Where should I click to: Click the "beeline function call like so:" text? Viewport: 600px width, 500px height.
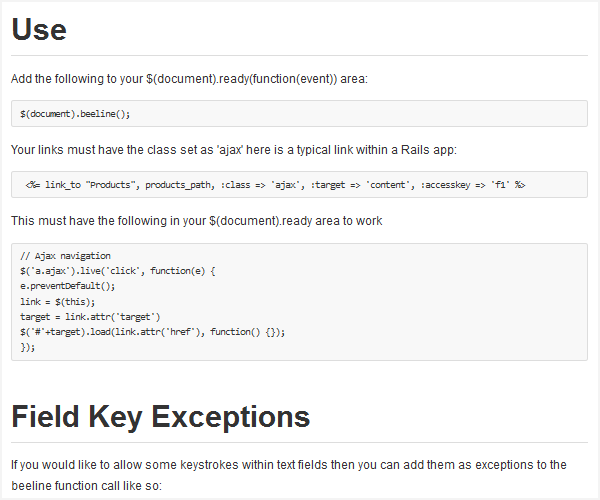pyautogui.click(x=86, y=486)
